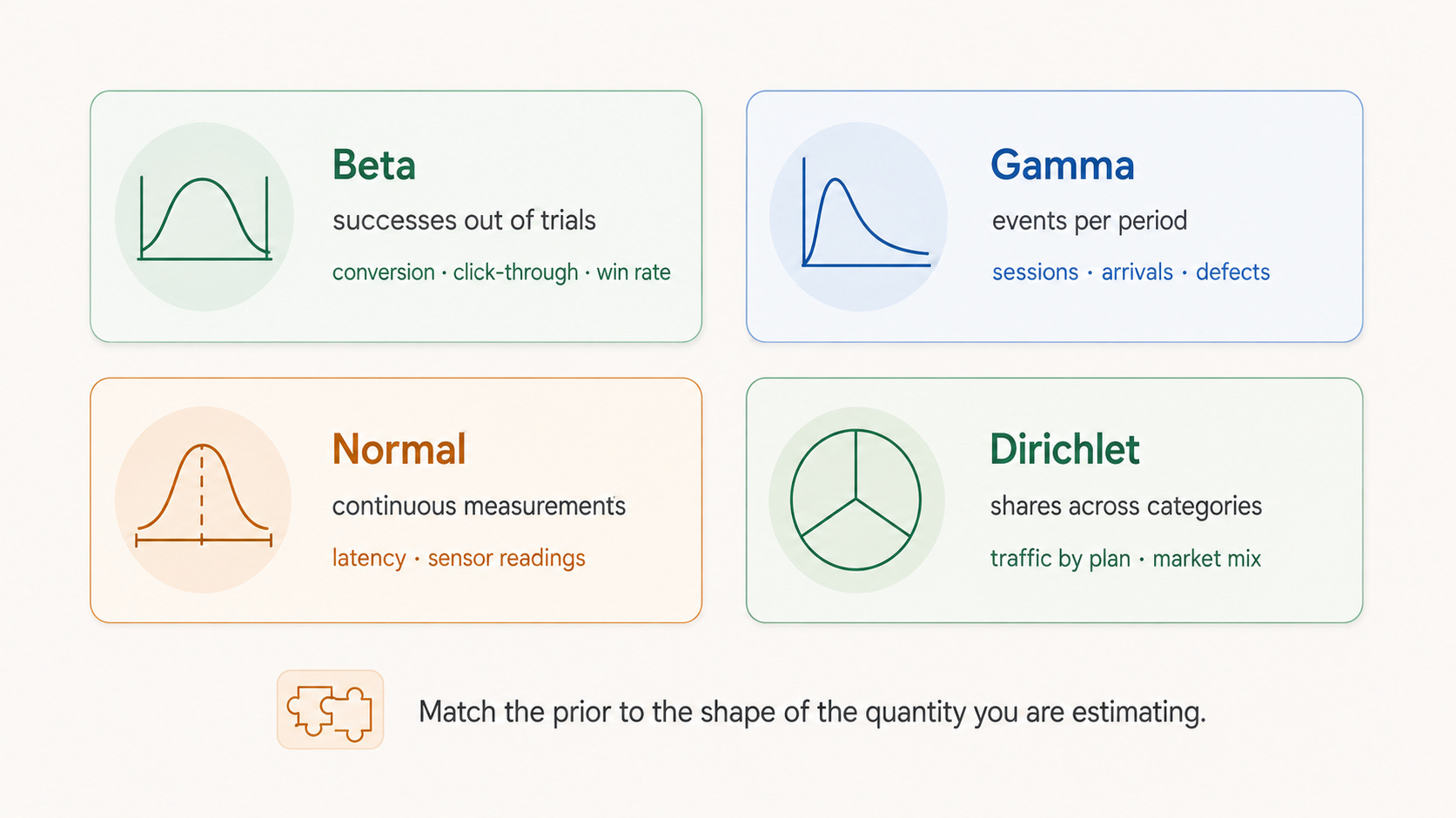Click 'shares across categories' text
1456x818 pixels.
1126,506
